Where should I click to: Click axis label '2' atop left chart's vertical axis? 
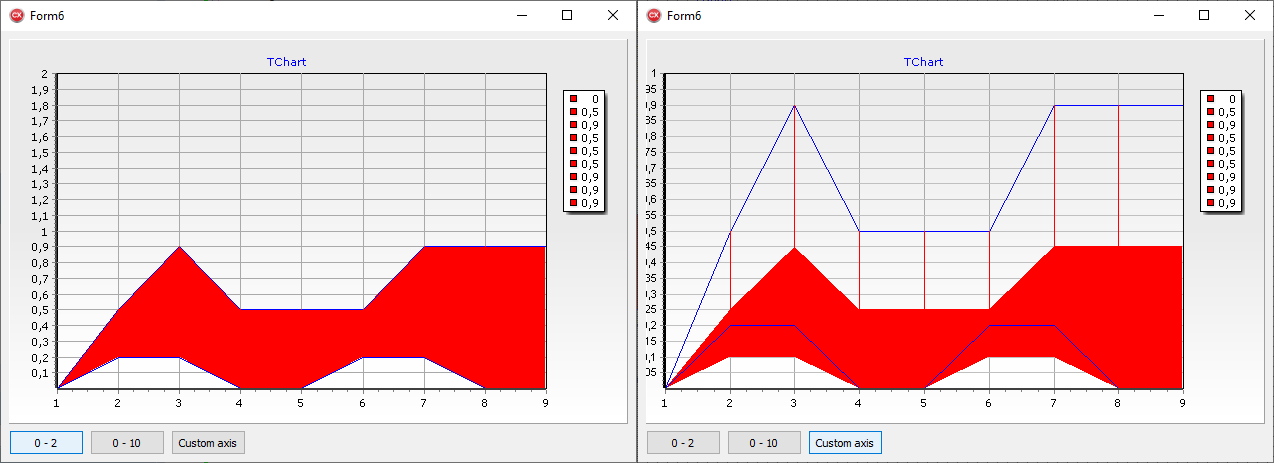(x=44, y=74)
